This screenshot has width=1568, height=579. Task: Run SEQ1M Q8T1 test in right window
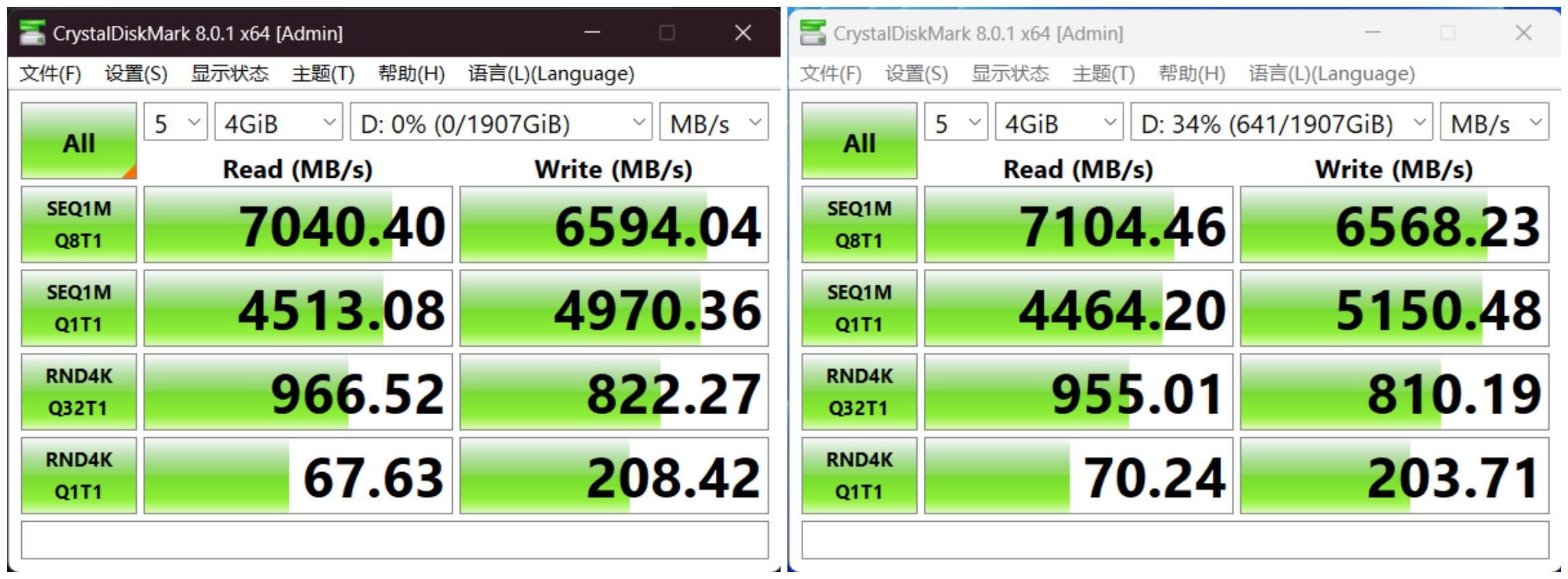(860, 225)
